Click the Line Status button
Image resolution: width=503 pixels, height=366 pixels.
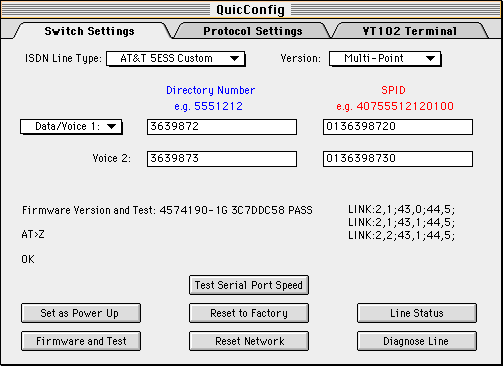417,313
